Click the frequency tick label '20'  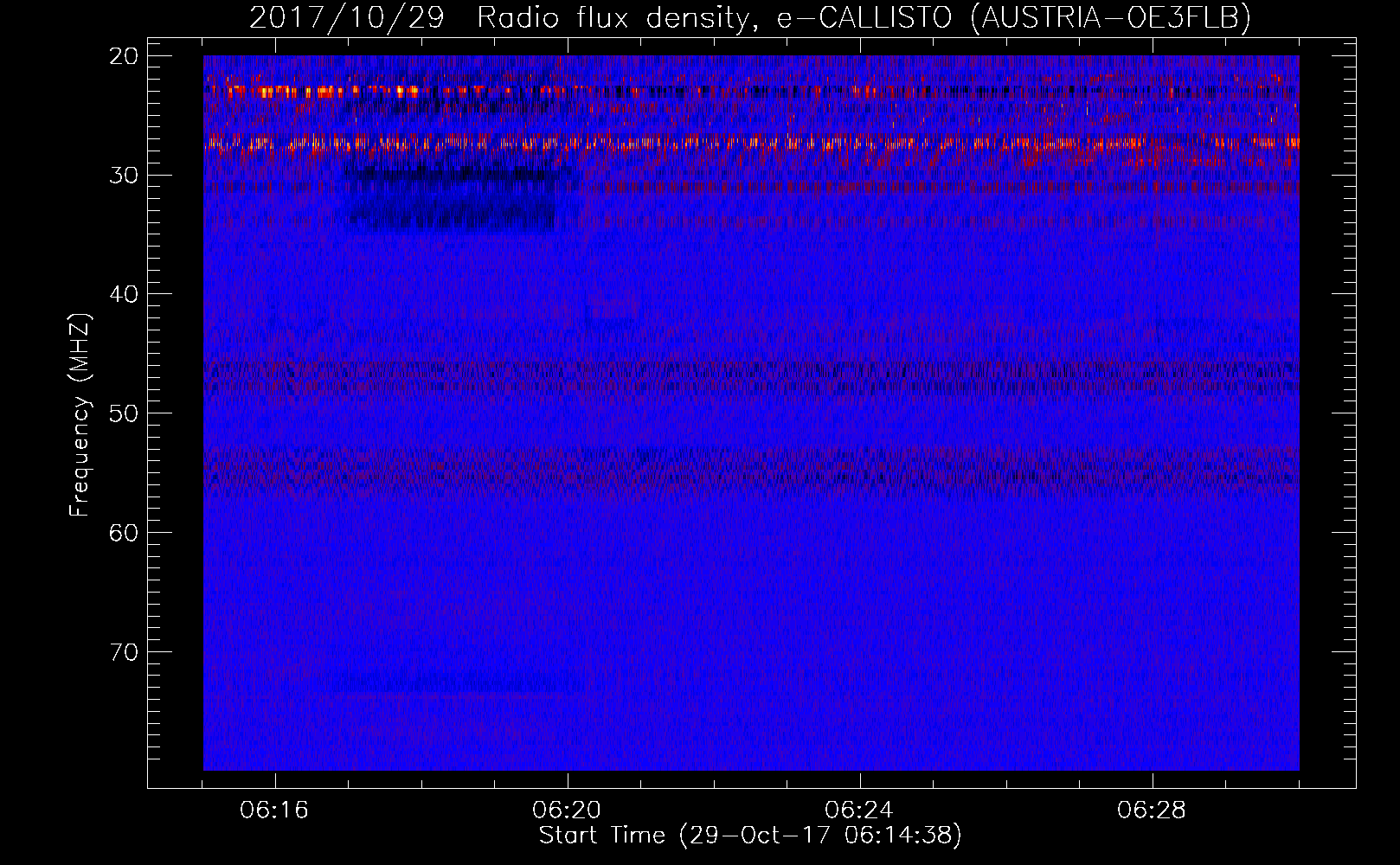pyautogui.click(x=124, y=56)
